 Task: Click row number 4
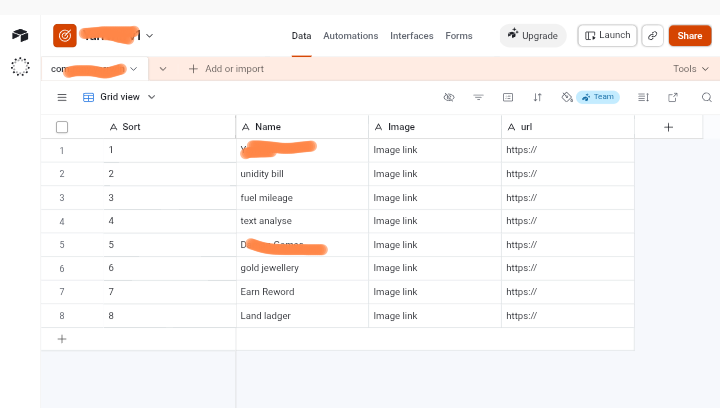(62, 222)
